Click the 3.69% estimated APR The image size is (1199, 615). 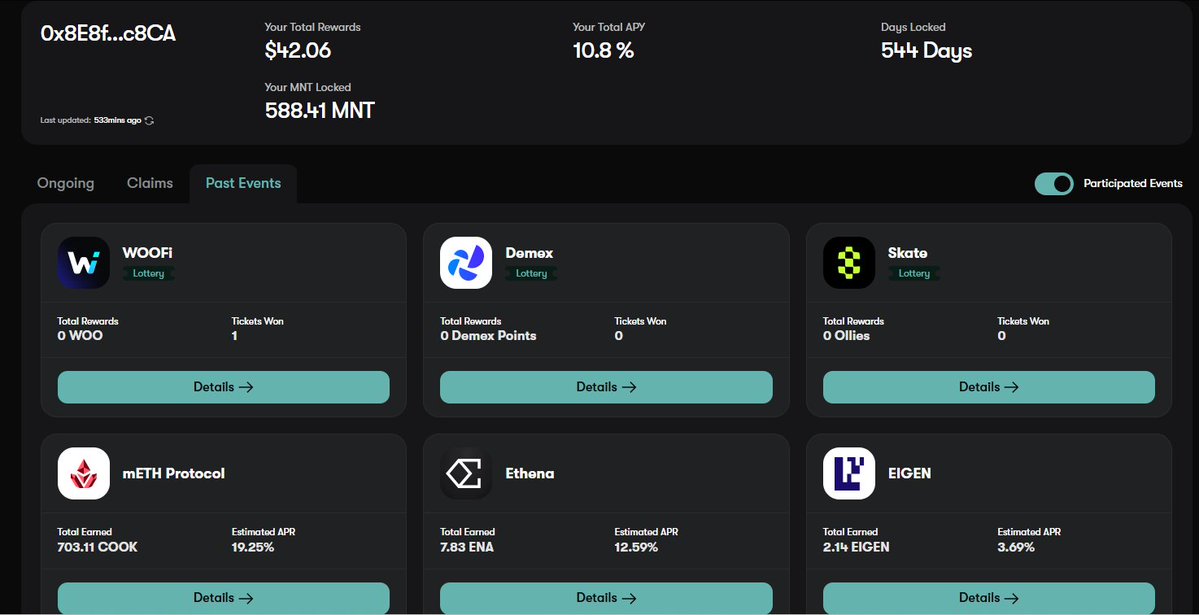click(1016, 547)
